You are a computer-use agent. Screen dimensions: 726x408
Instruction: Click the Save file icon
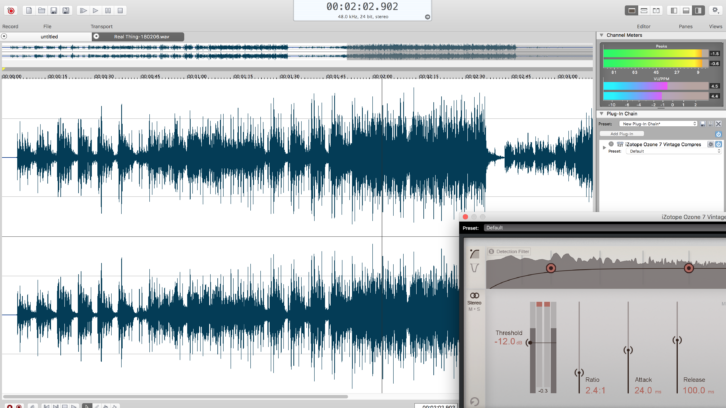pyautogui.click(x=54, y=10)
